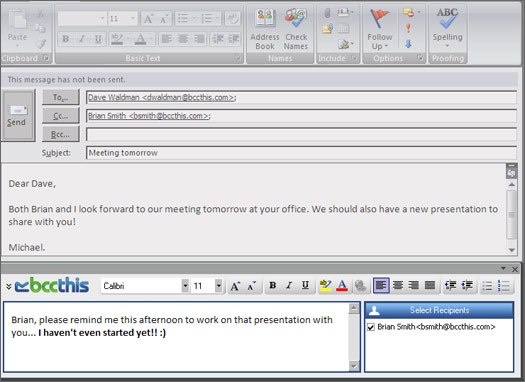
Task: Toggle Underline in the ribbon Basic Text group
Action: (98, 39)
